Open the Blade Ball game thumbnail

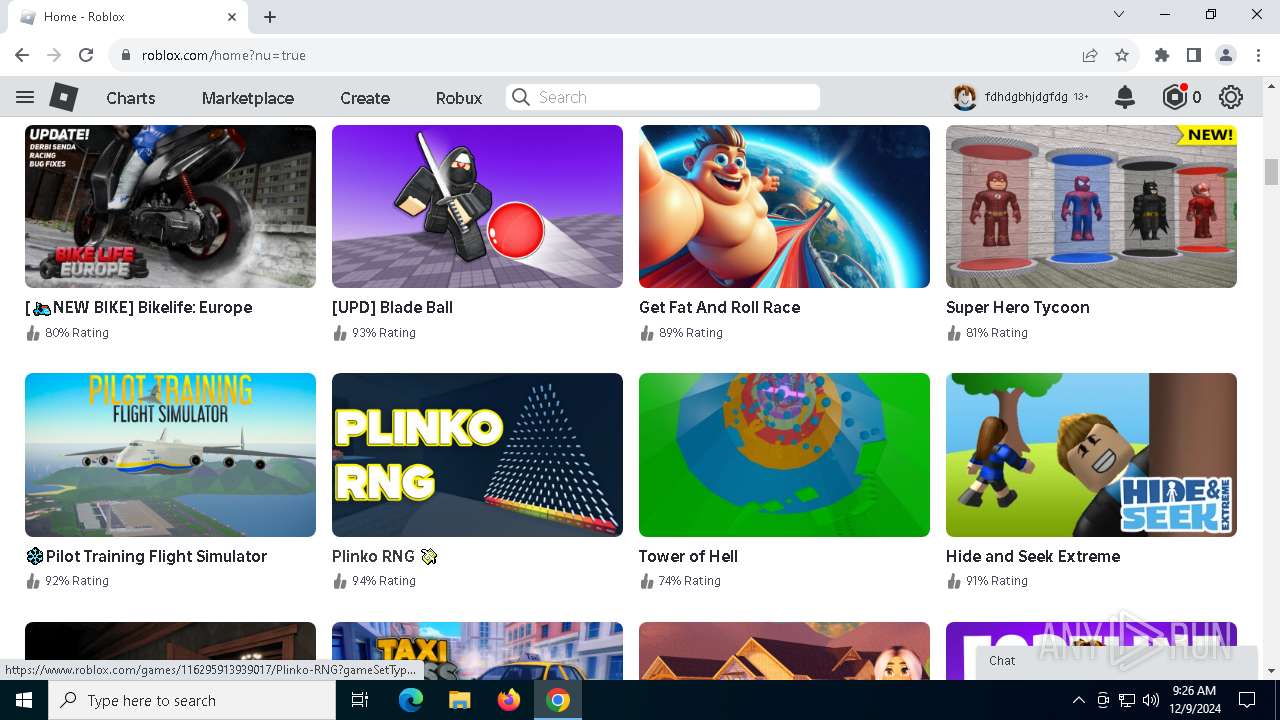coord(477,206)
